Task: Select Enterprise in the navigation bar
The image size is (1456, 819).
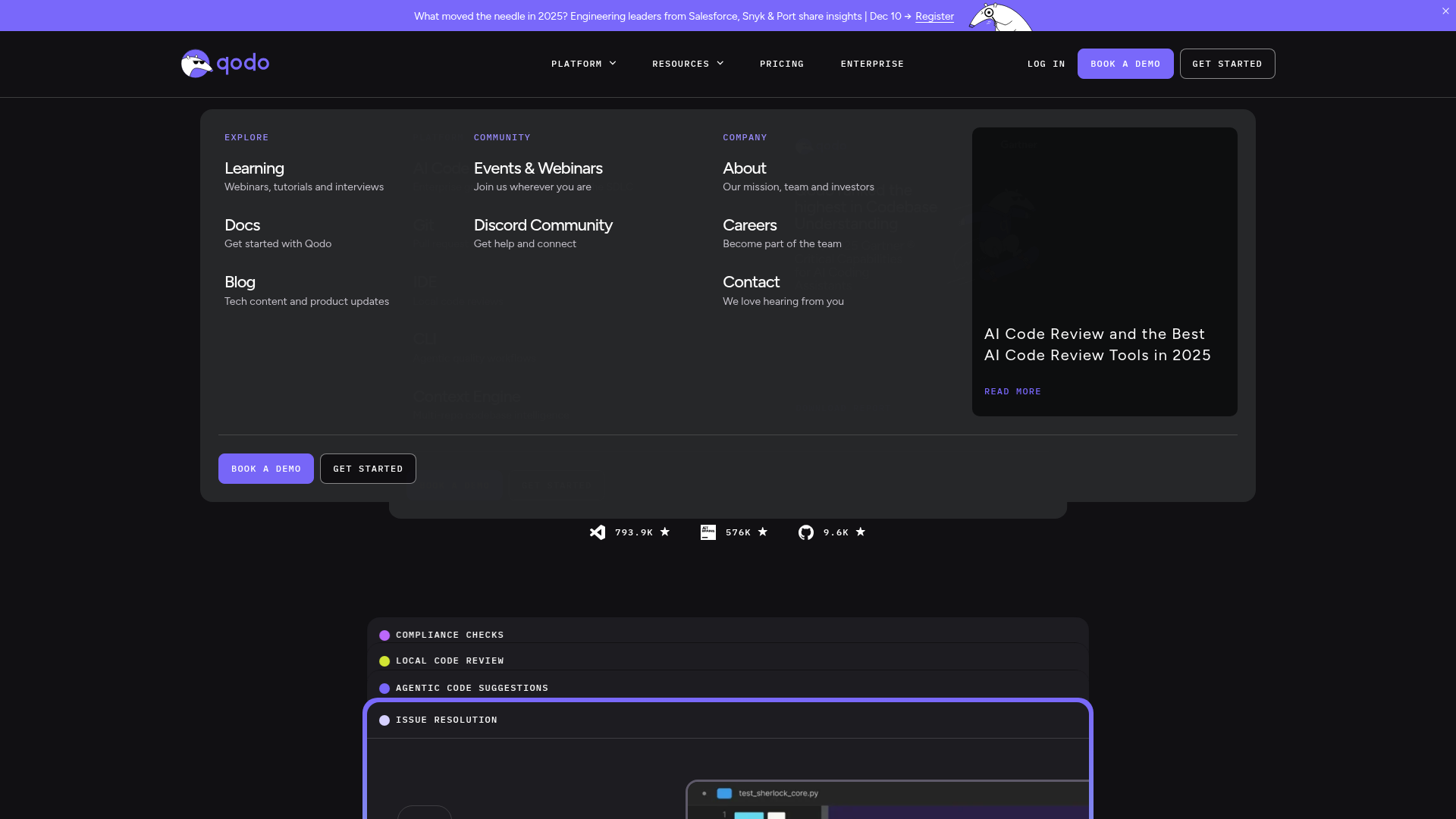Action: tap(872, 64)
